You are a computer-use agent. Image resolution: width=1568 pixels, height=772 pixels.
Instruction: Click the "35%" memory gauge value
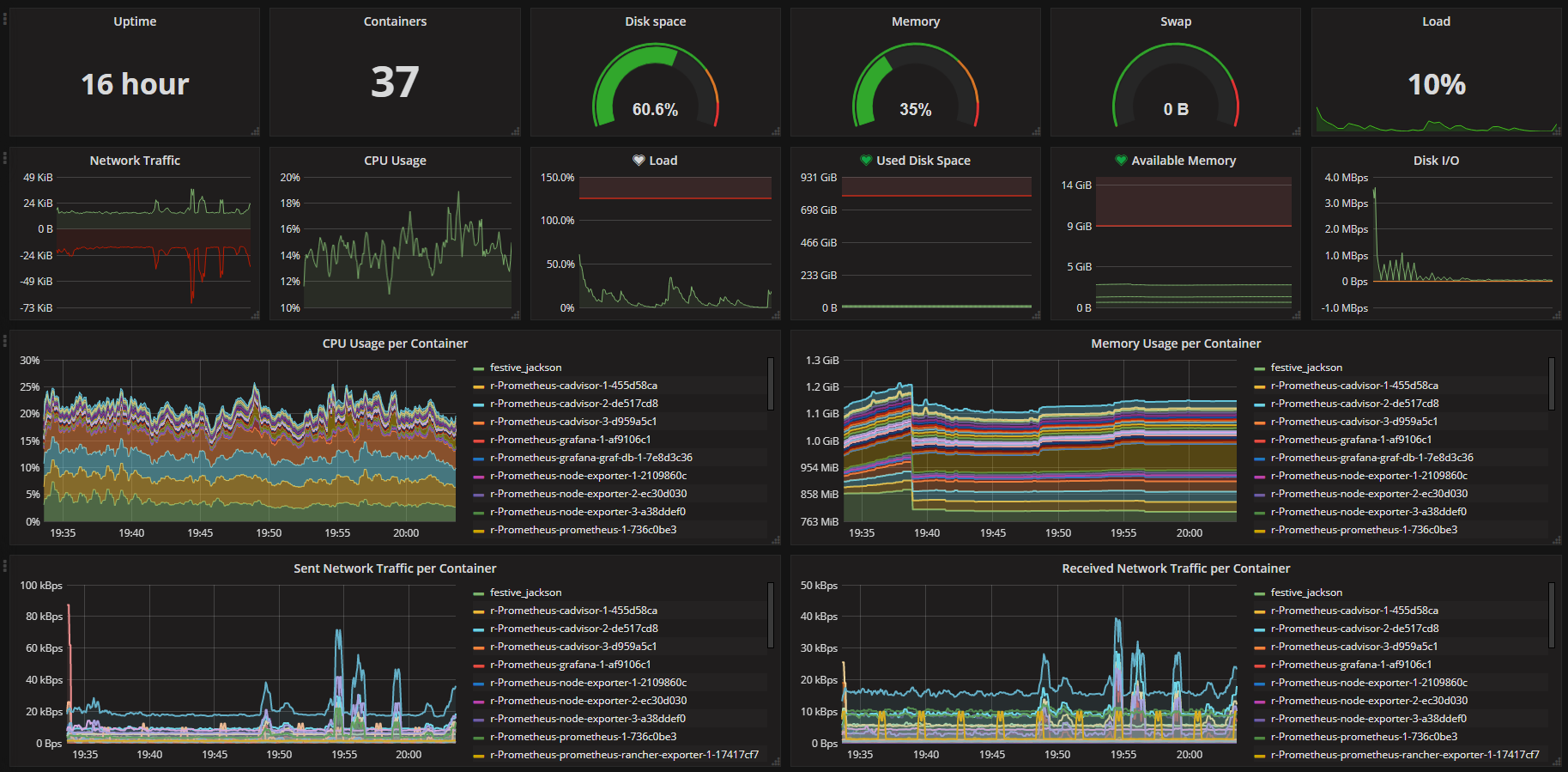coord(916,110)
